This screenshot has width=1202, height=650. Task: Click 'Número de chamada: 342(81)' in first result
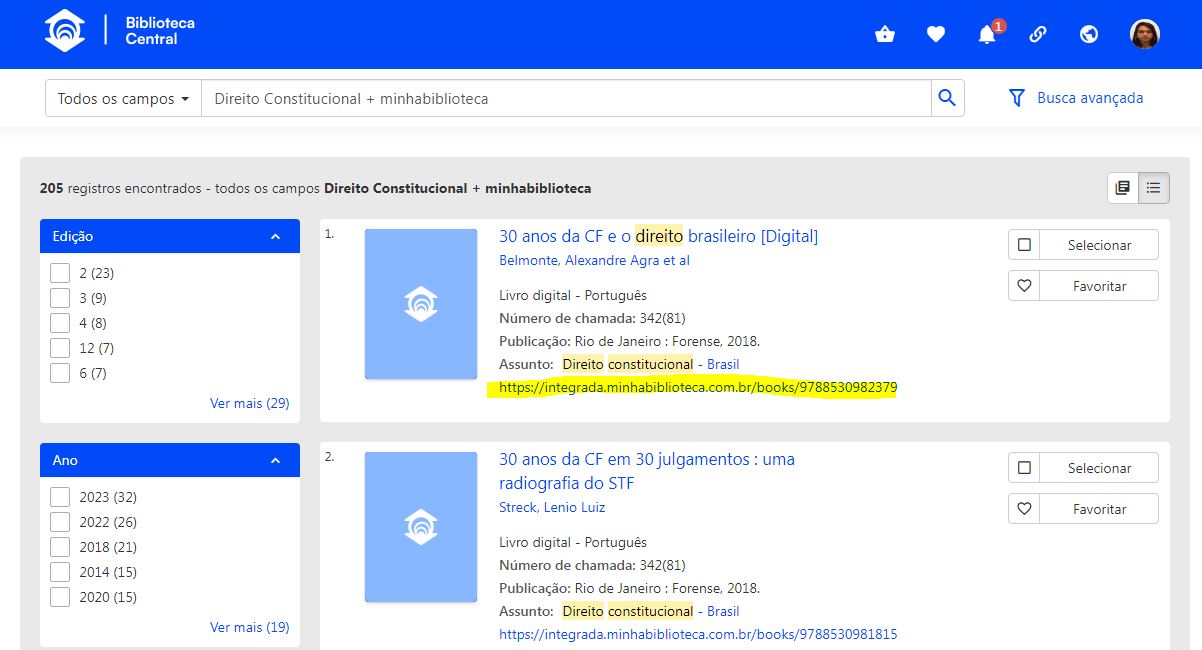click(592, 318)
